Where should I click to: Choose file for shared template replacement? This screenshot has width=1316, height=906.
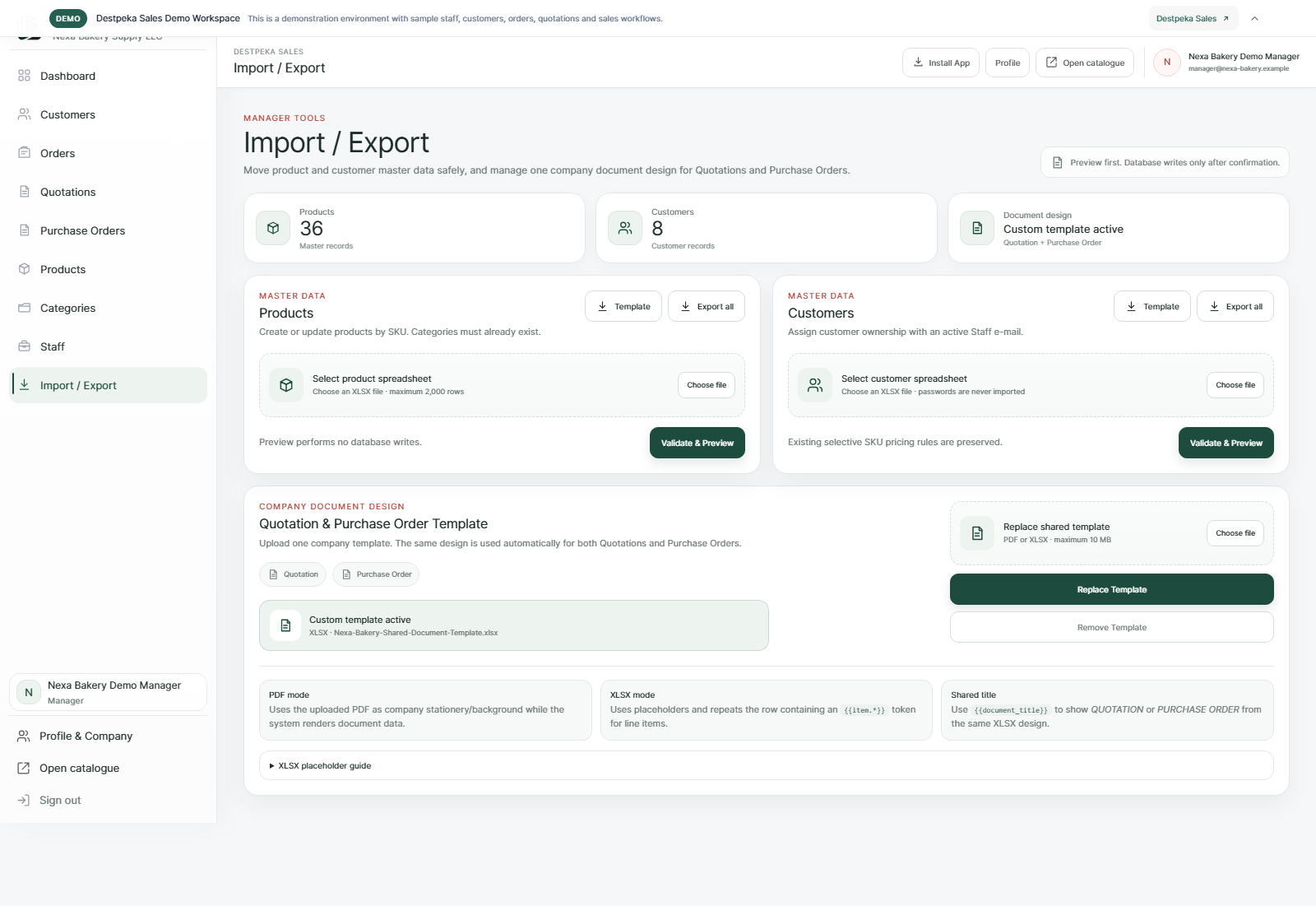tap(1235, 533)
